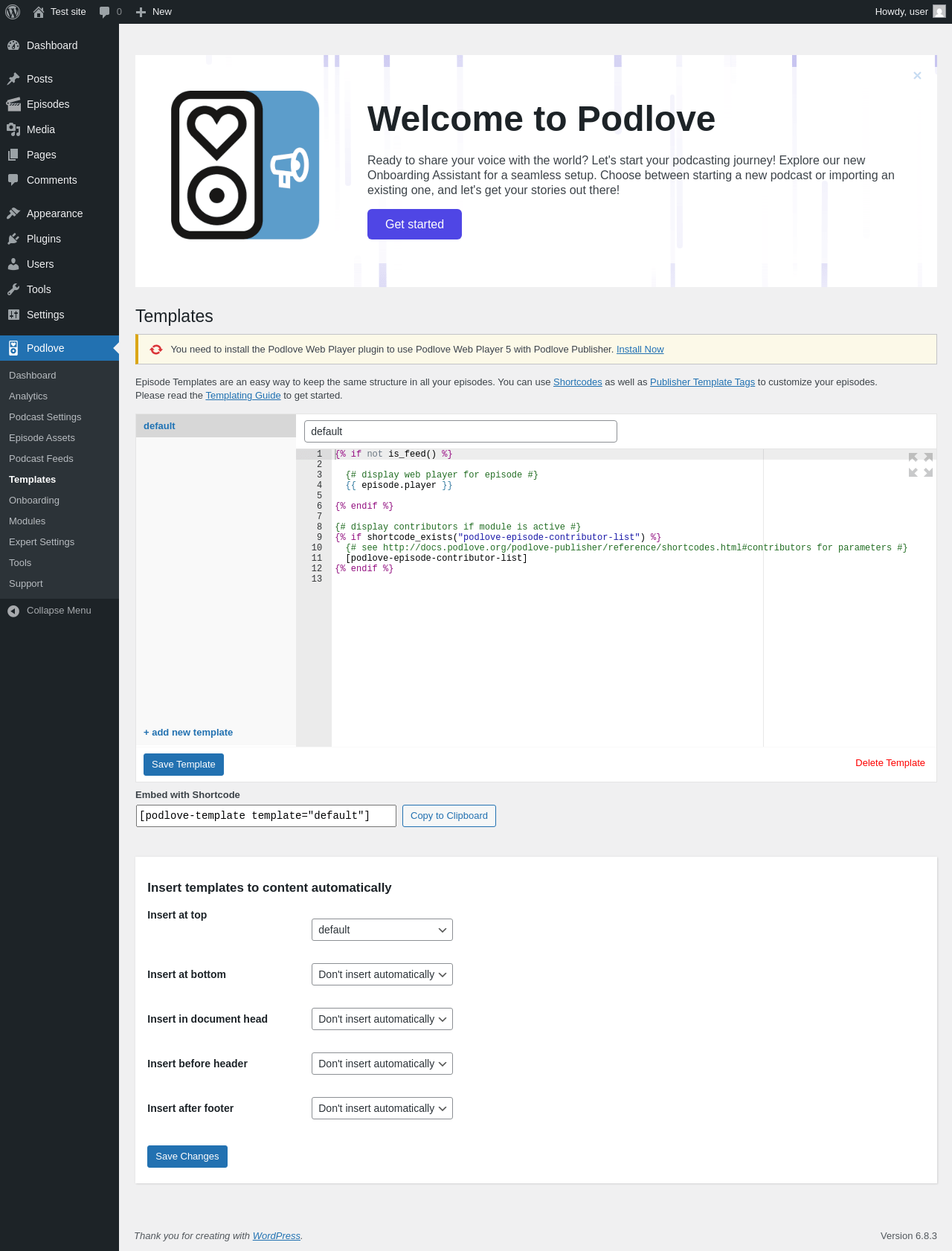
Task: Click the Episodes clapperboard icon
Action: (13, 104)
